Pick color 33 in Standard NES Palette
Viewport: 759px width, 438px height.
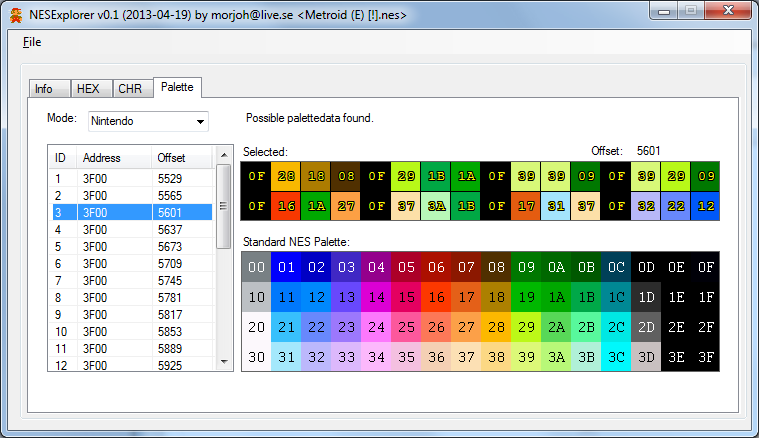pyautogui.click(x=346, y=357)
